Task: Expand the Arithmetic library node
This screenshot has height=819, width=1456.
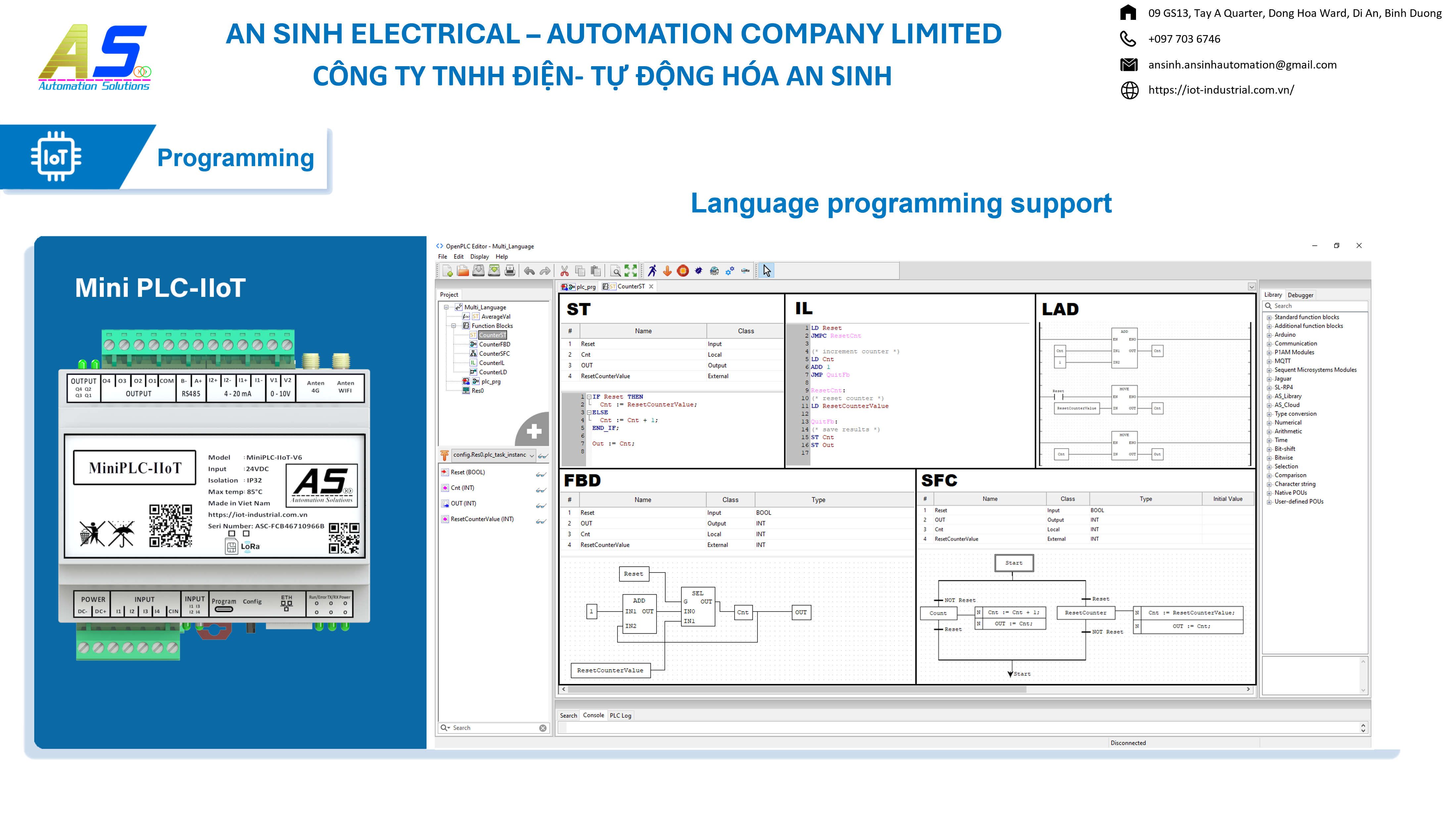Action: (1269, 432)
